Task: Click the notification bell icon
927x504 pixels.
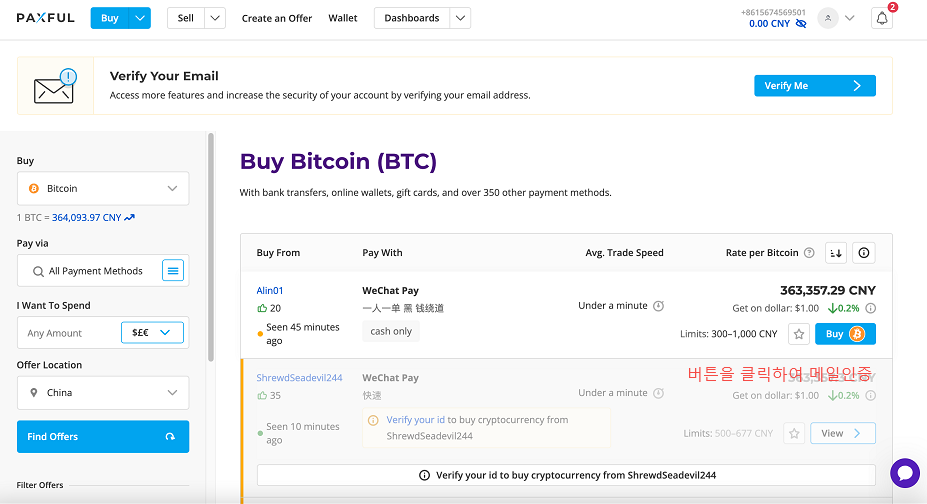Action: click(x=881, y=18)
